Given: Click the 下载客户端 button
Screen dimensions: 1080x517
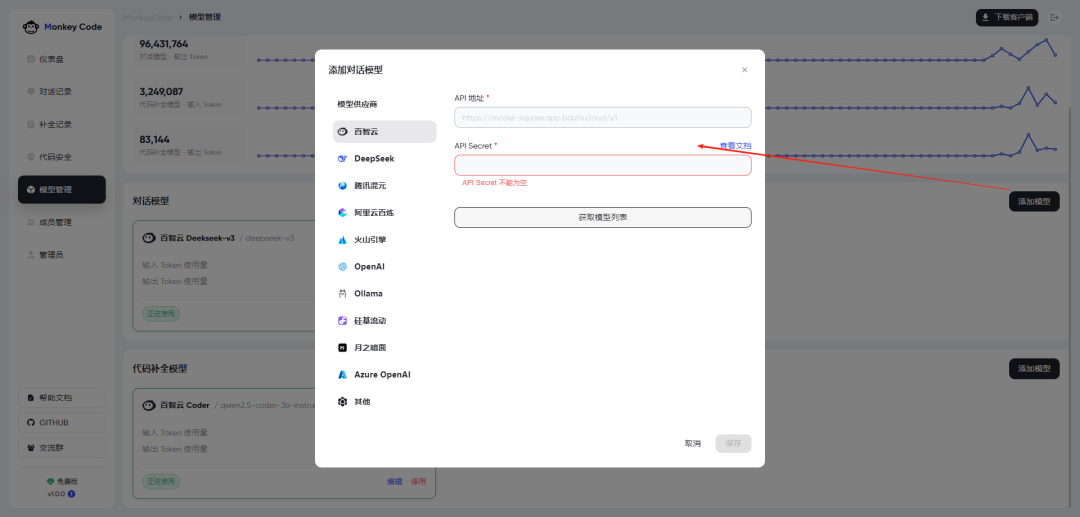Looking at the screenshot, I should click(1007, 17).
